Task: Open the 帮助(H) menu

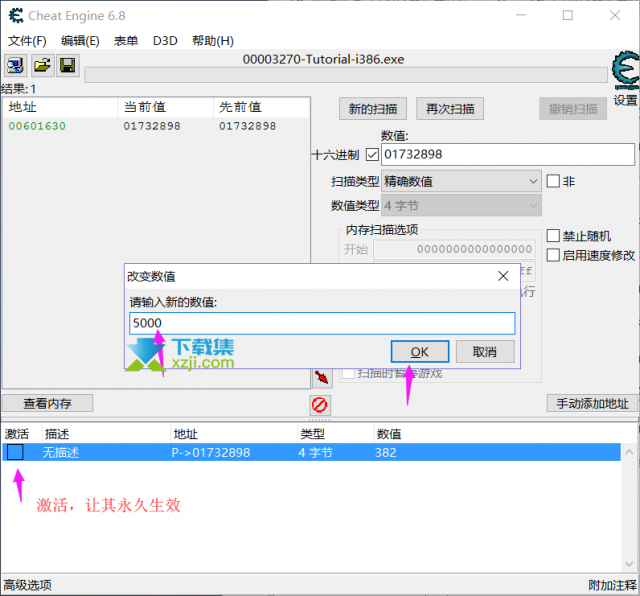Action: (x=213, y=41)
